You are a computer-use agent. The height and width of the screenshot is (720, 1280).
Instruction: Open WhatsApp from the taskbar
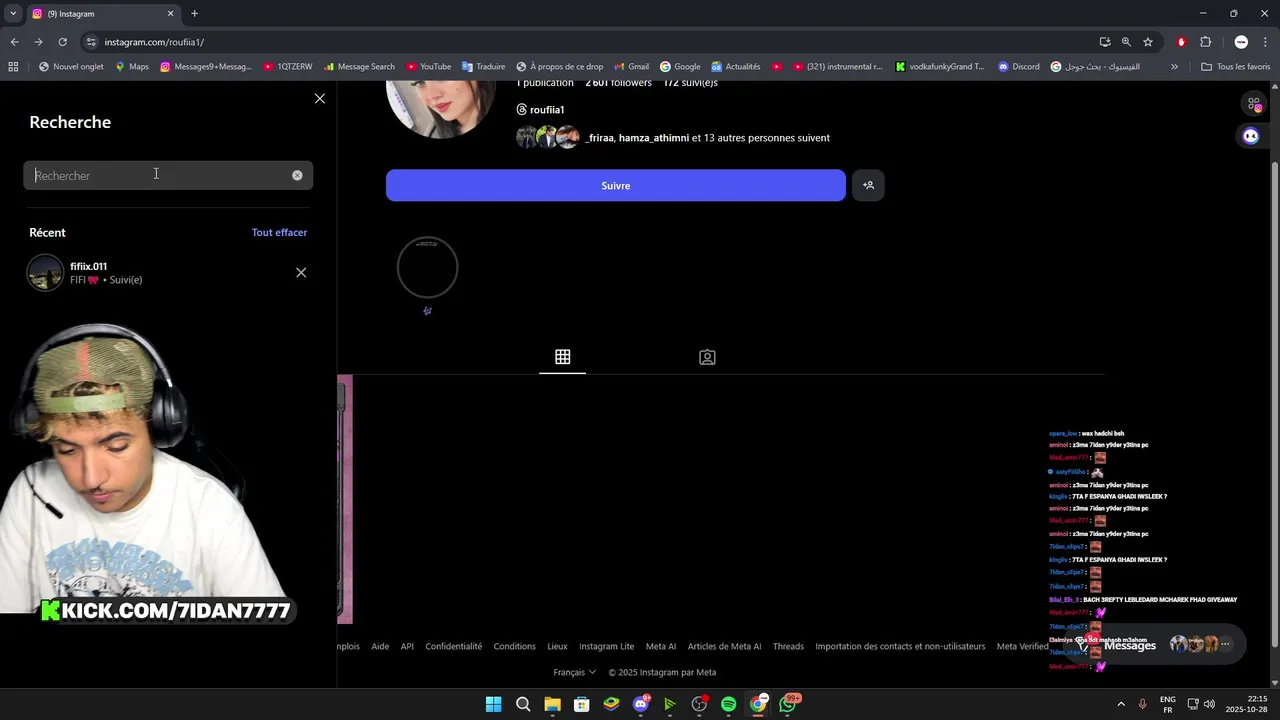(x=788, y=704)
